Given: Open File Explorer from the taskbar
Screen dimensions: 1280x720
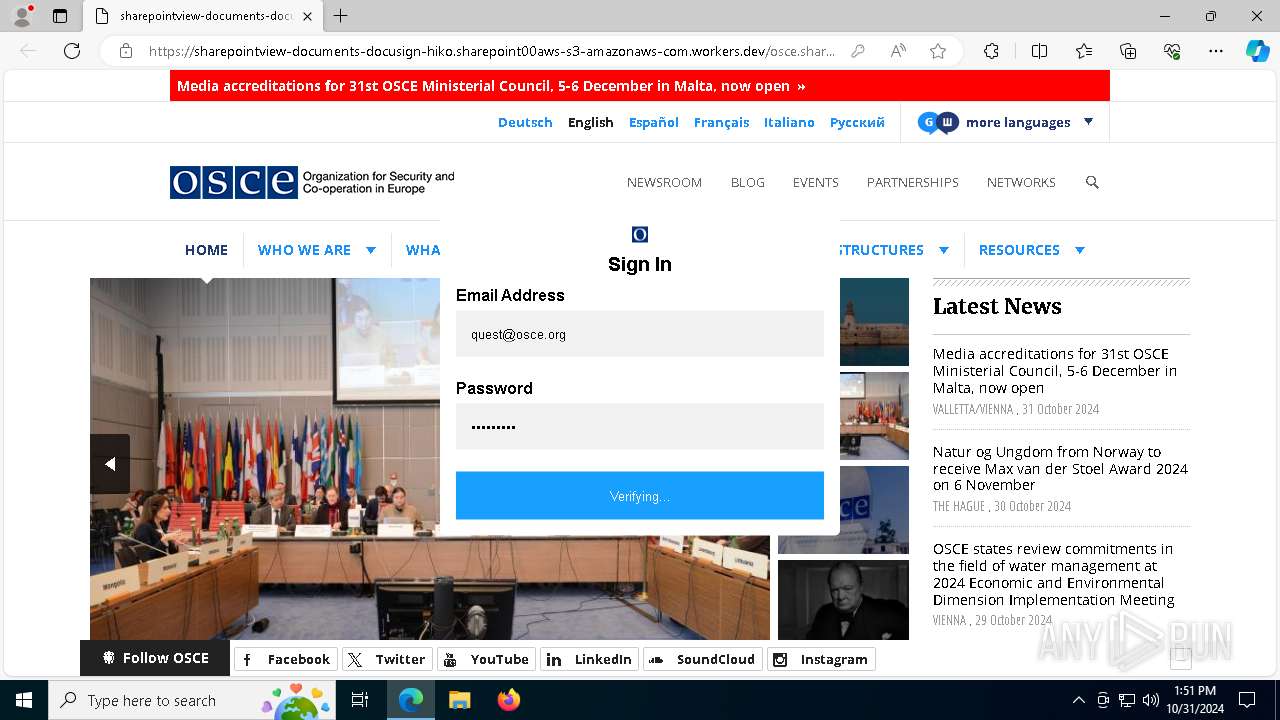Looking at the screenshot, I should pyautogui.click(x=459, y=700).
